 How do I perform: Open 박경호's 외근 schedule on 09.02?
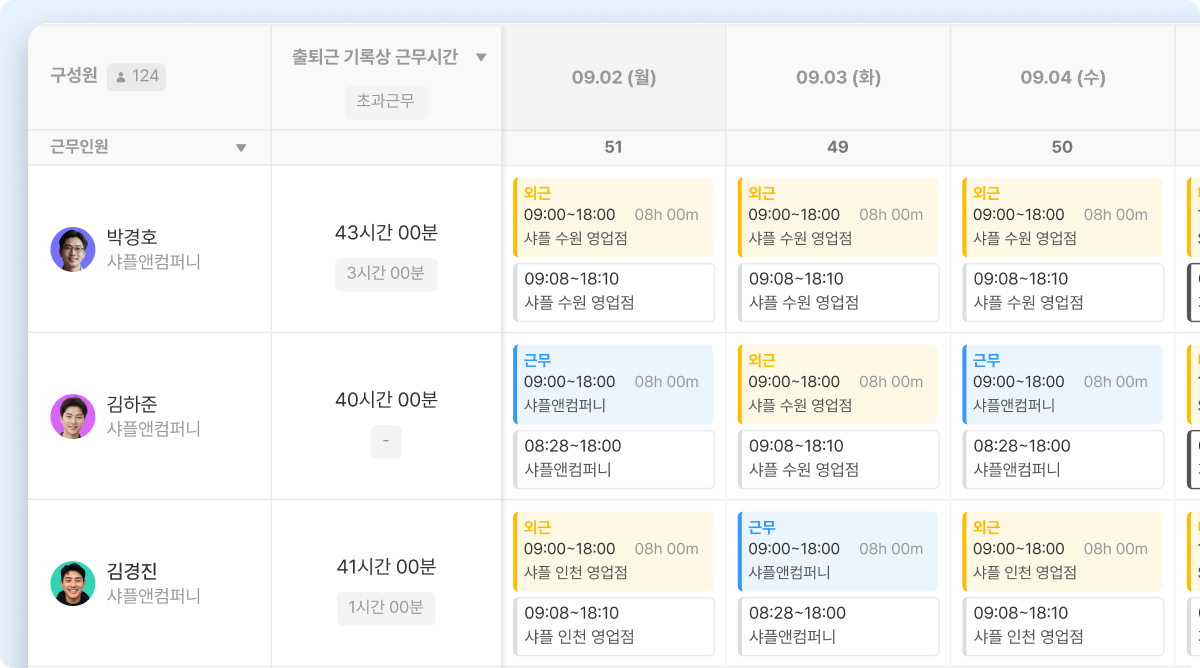613,217
